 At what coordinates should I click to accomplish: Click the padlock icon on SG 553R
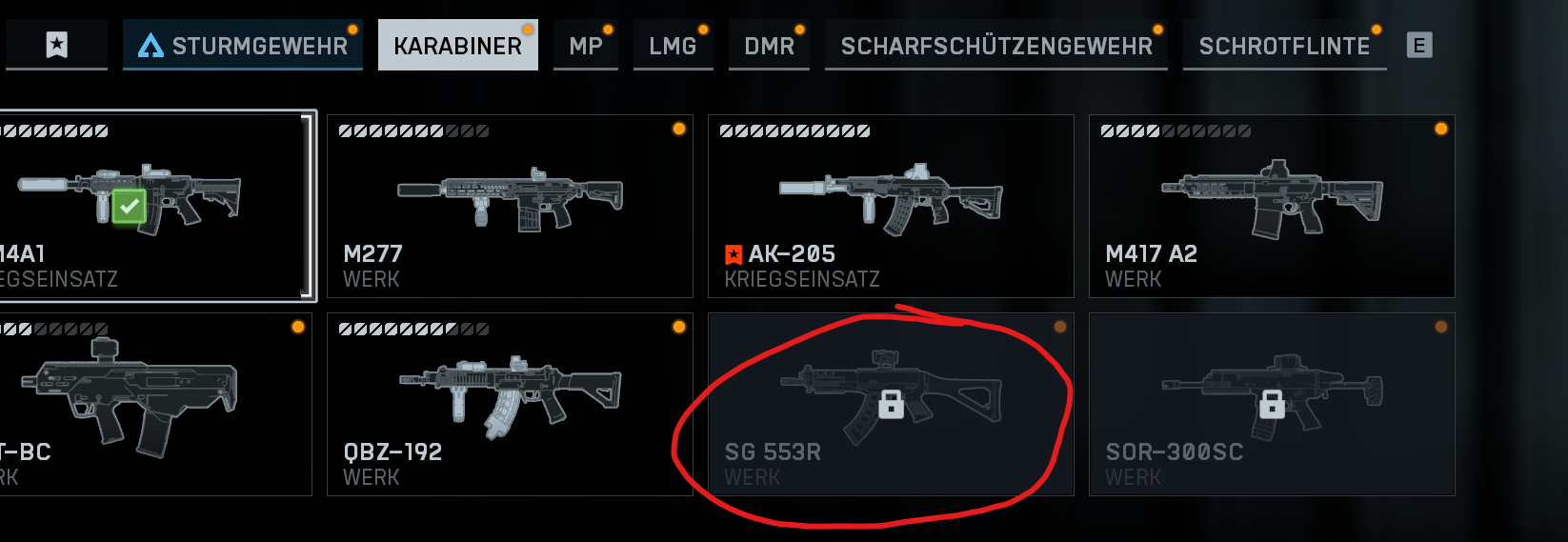click(x=891, y=404)
